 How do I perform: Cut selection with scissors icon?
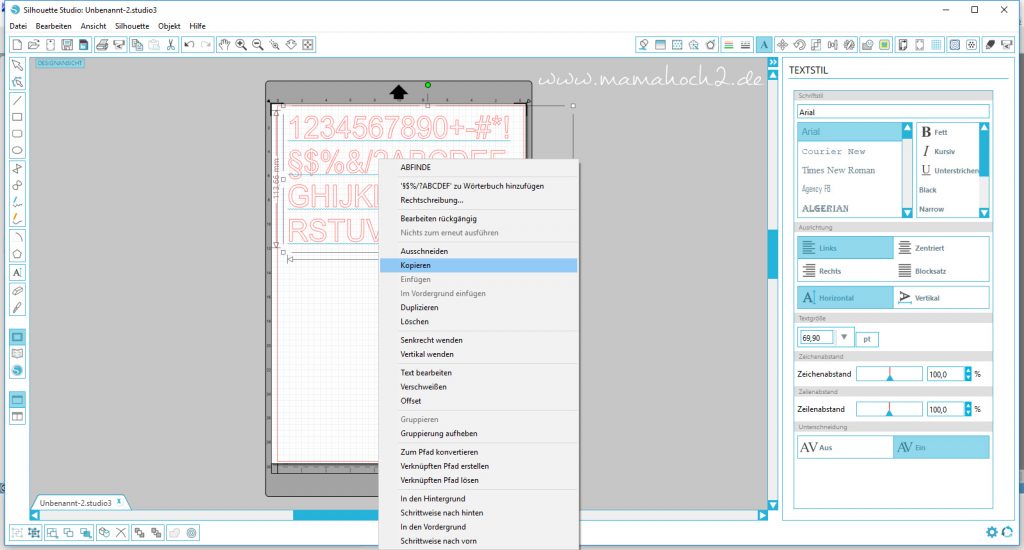click(x=170, y=44)
